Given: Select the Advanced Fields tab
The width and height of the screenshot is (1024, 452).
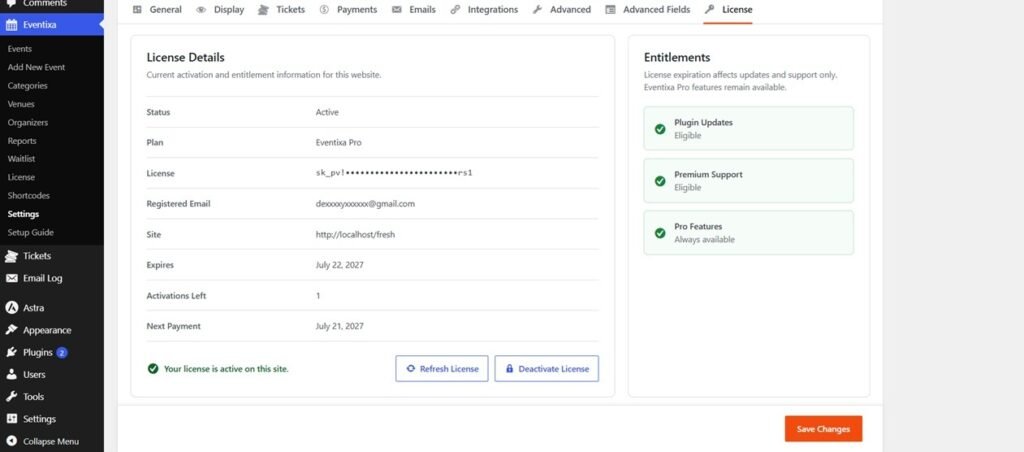Looking at the screenshot, I should [647, 10].
